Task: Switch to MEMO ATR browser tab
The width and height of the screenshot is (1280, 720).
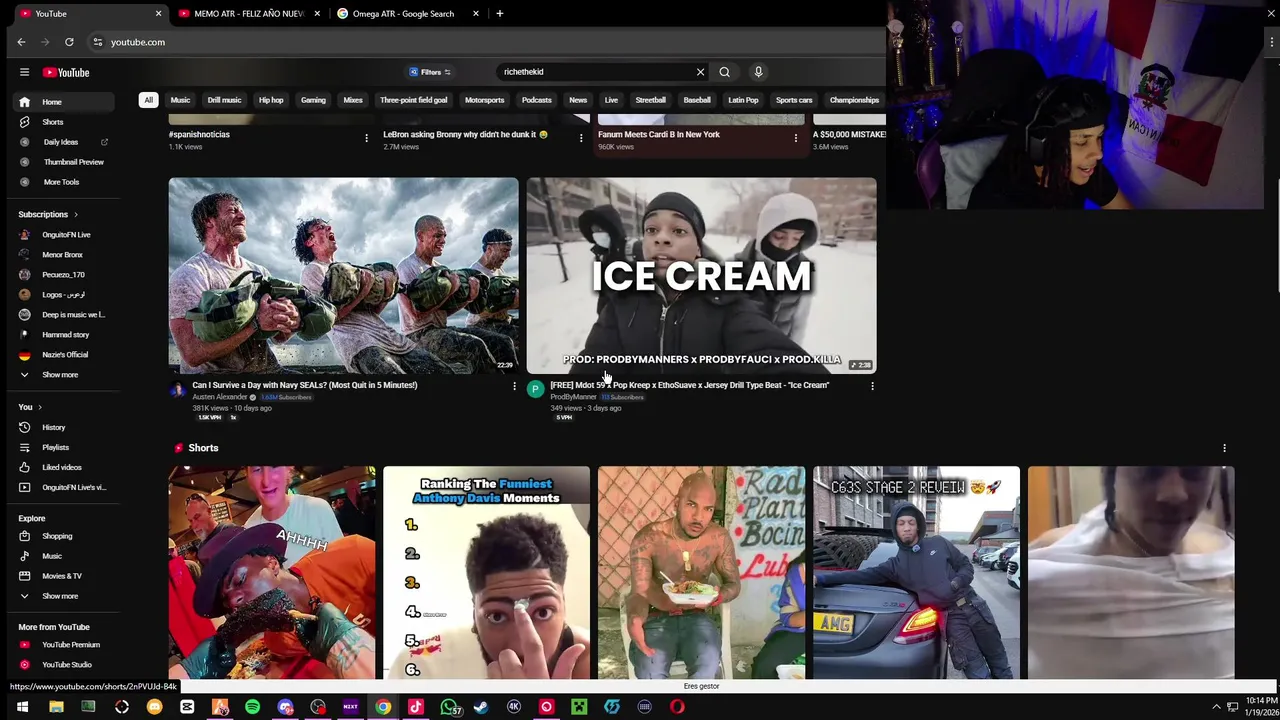Action: [x=249, y=14]
